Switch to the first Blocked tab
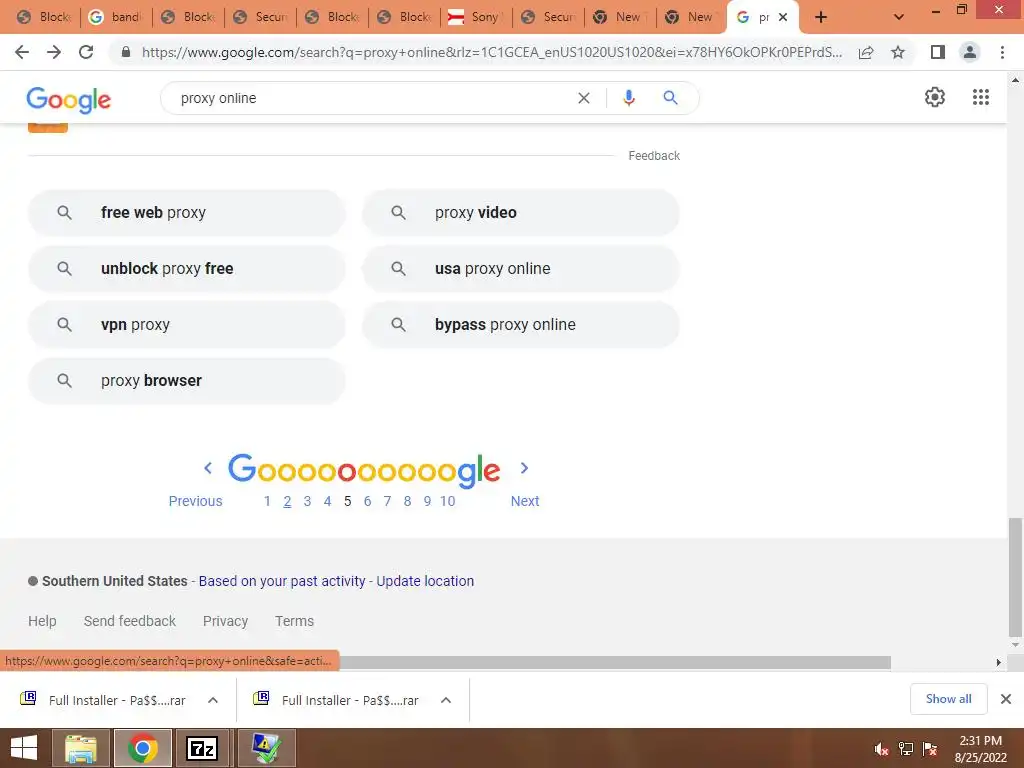 click(43, 17)
